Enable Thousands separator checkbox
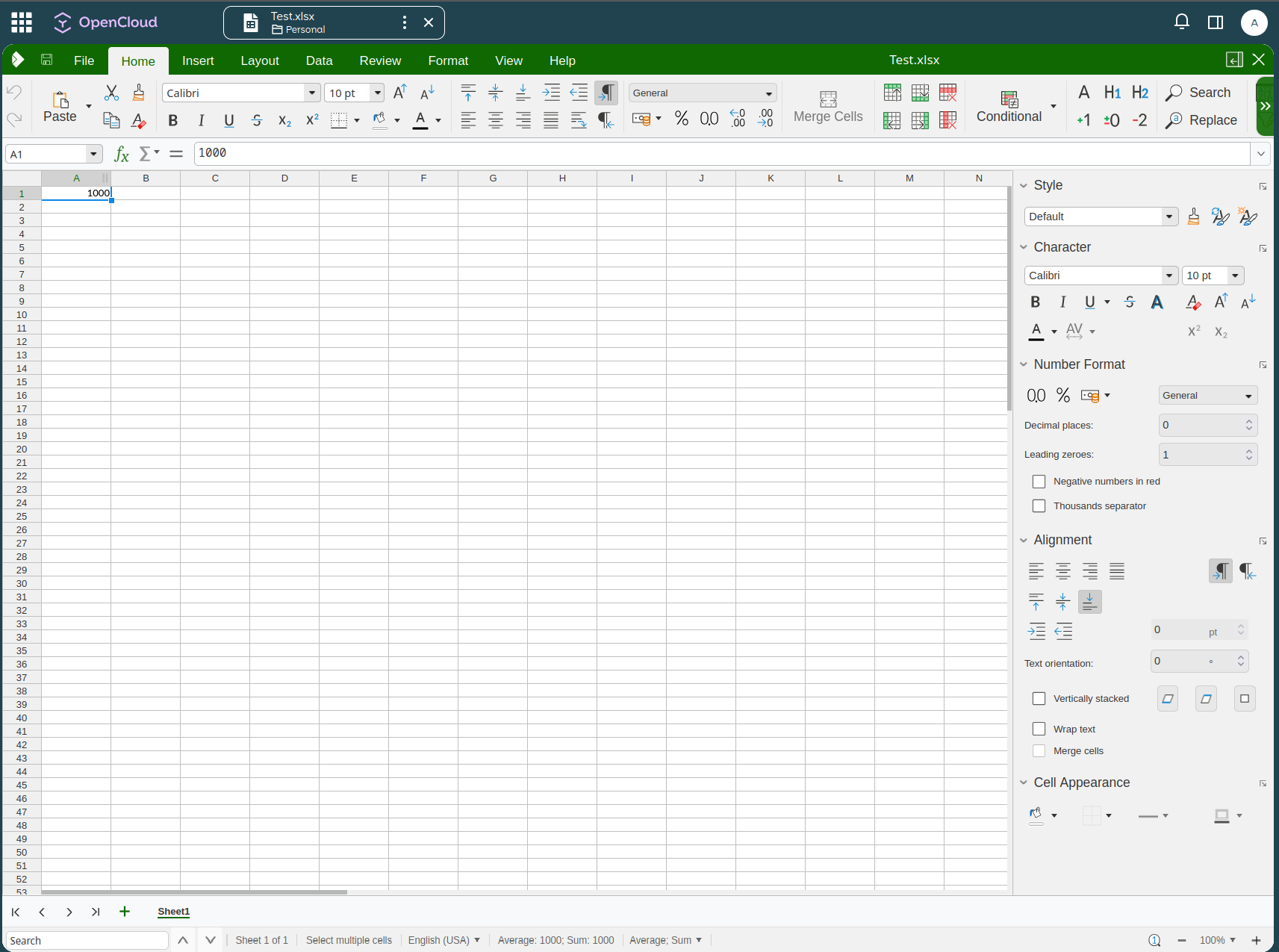The width and height of the screenshot is (1279, 952). pyautogui.click(x=1039, y=506)
